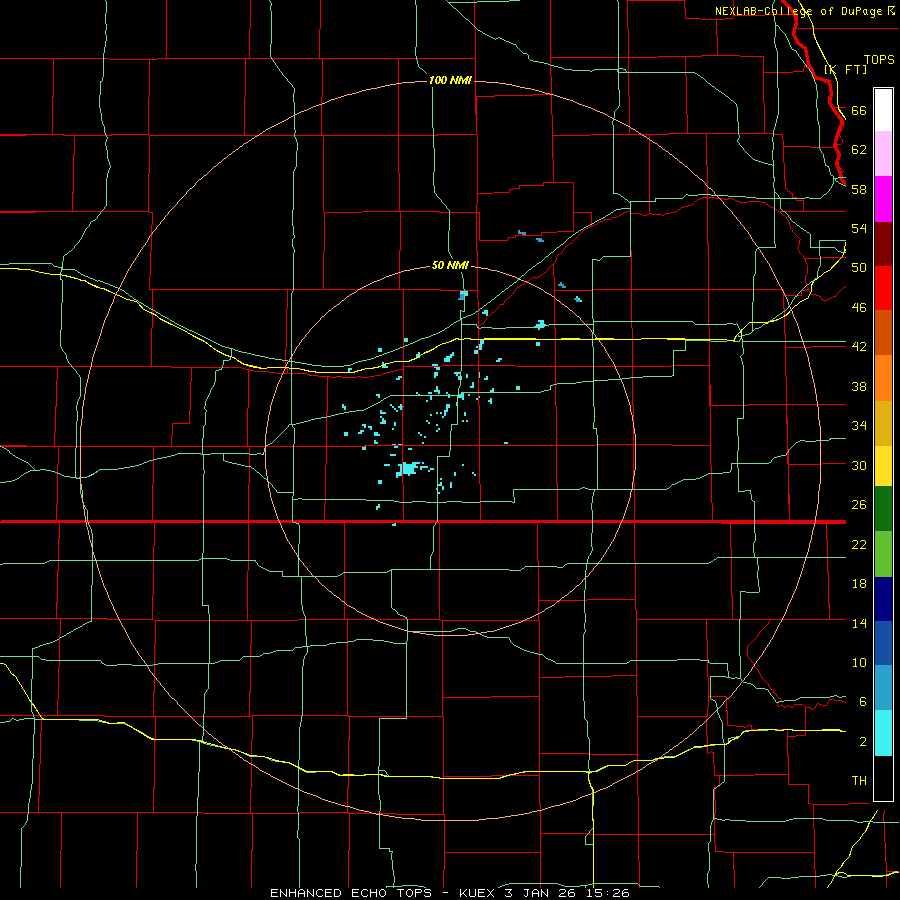
Task: Select the cyan band near legend bottom
Action: [x=883, y=733]
